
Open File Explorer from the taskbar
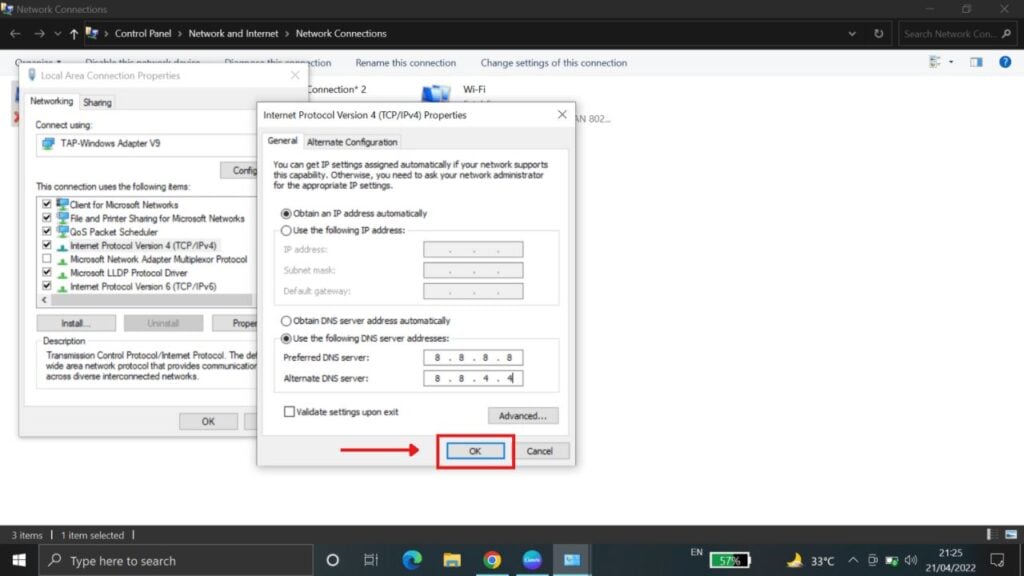pos(451,560)
